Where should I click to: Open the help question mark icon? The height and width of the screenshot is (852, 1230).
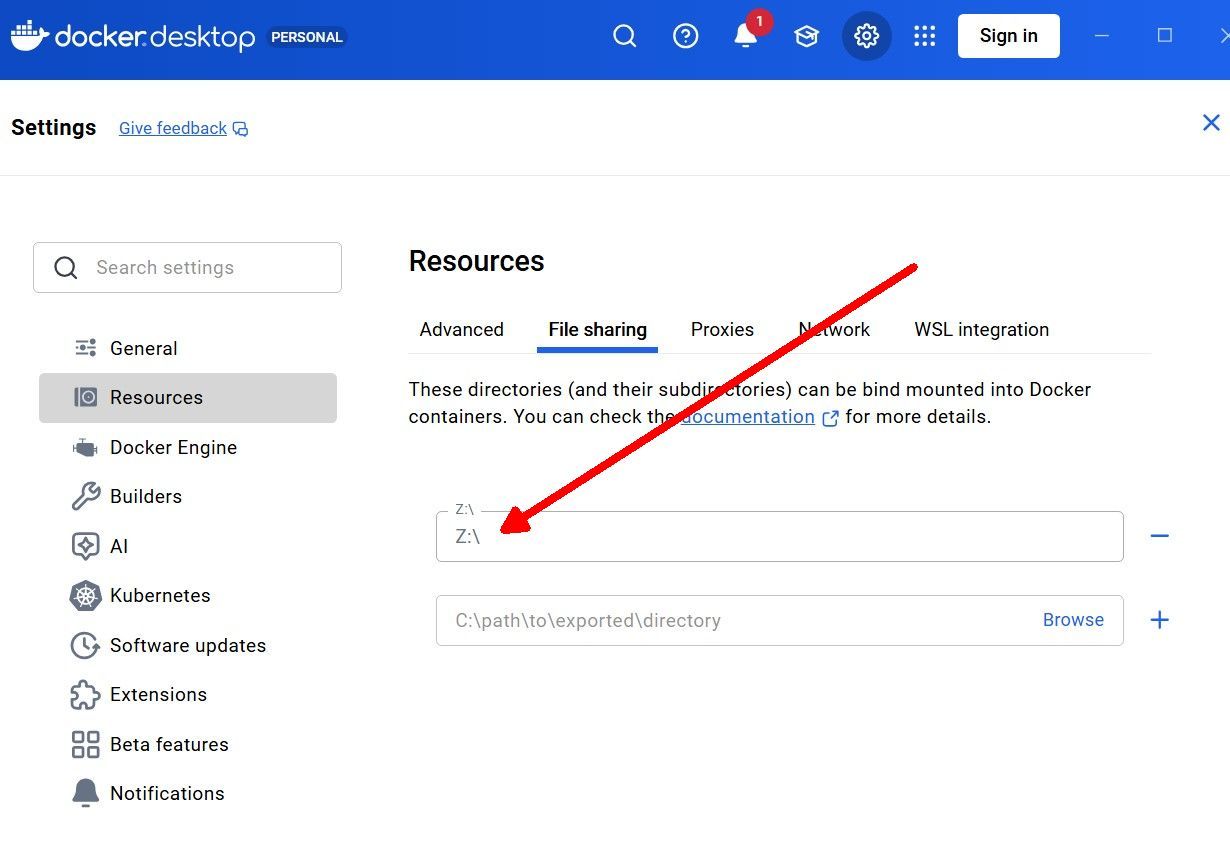(686, 36)
